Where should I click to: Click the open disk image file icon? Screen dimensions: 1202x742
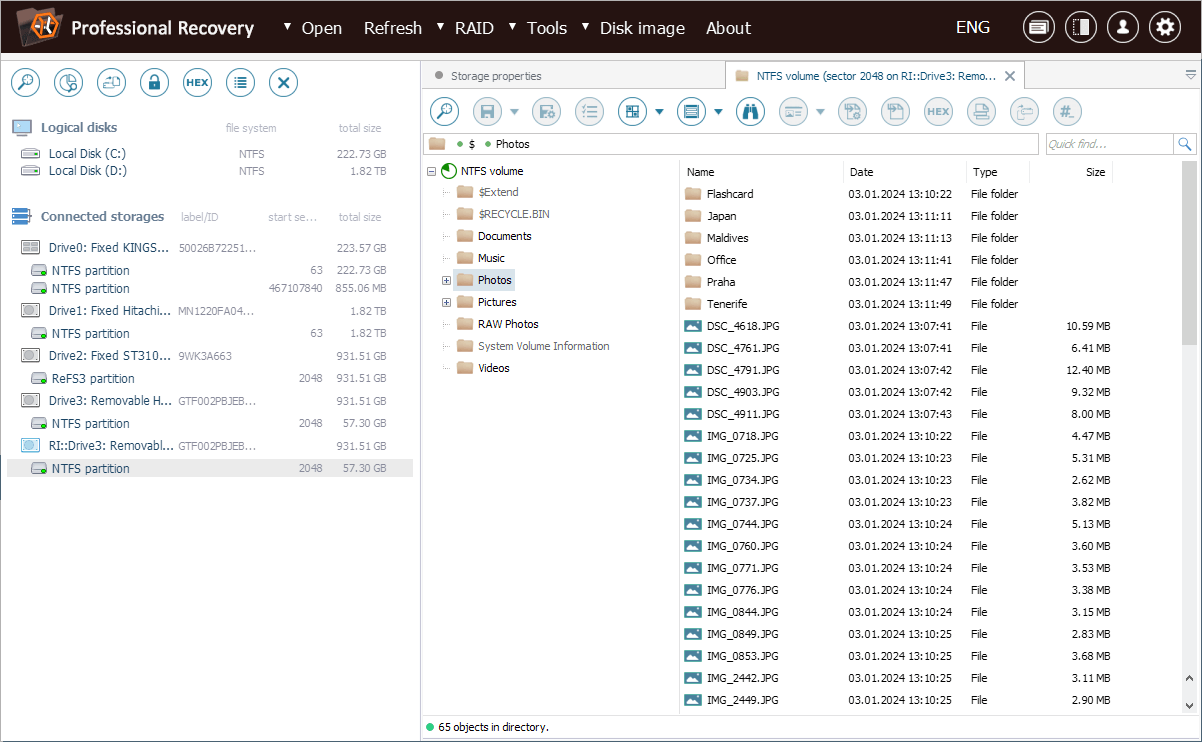tap(111, 83)
